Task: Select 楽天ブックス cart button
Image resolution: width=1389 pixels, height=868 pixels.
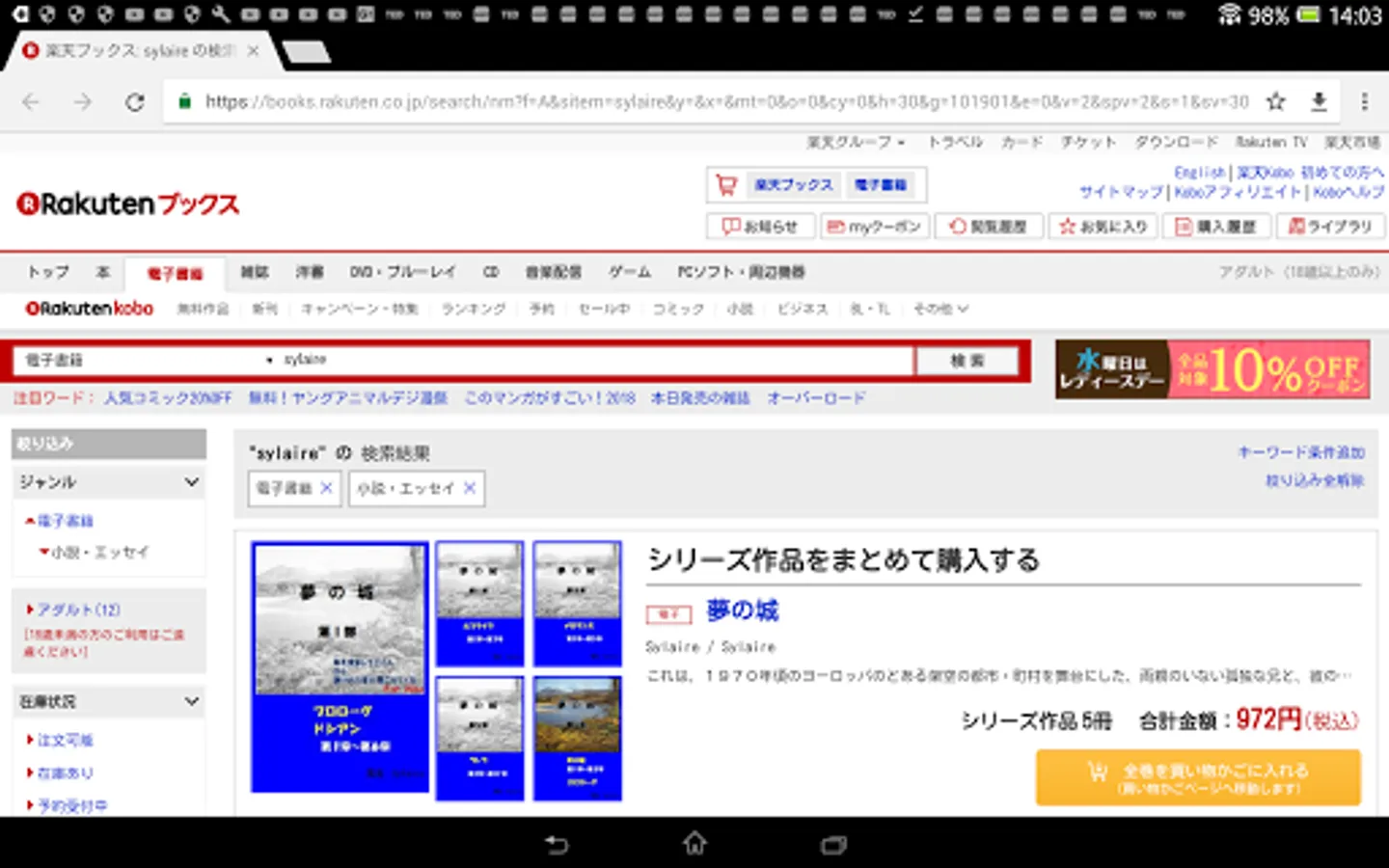Action: click(794, 184)
